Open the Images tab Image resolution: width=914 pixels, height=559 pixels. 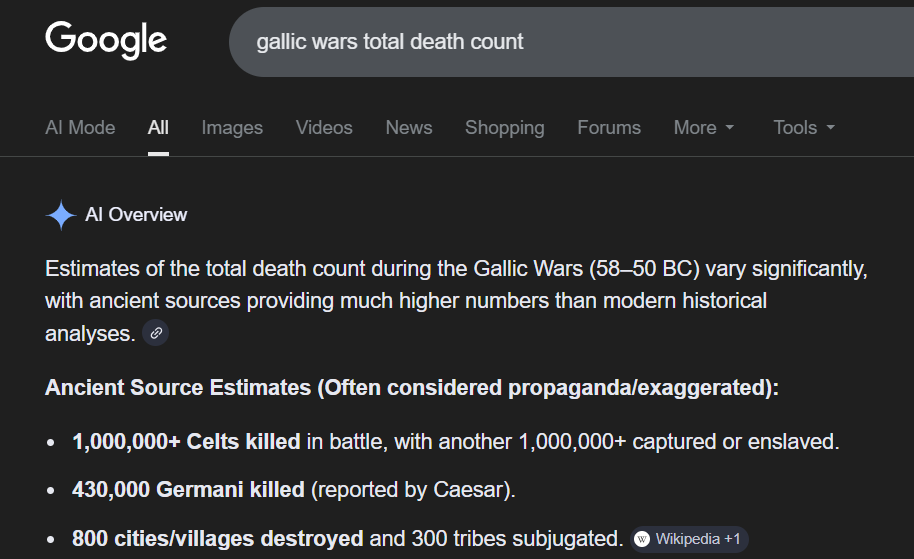(232, 128)
